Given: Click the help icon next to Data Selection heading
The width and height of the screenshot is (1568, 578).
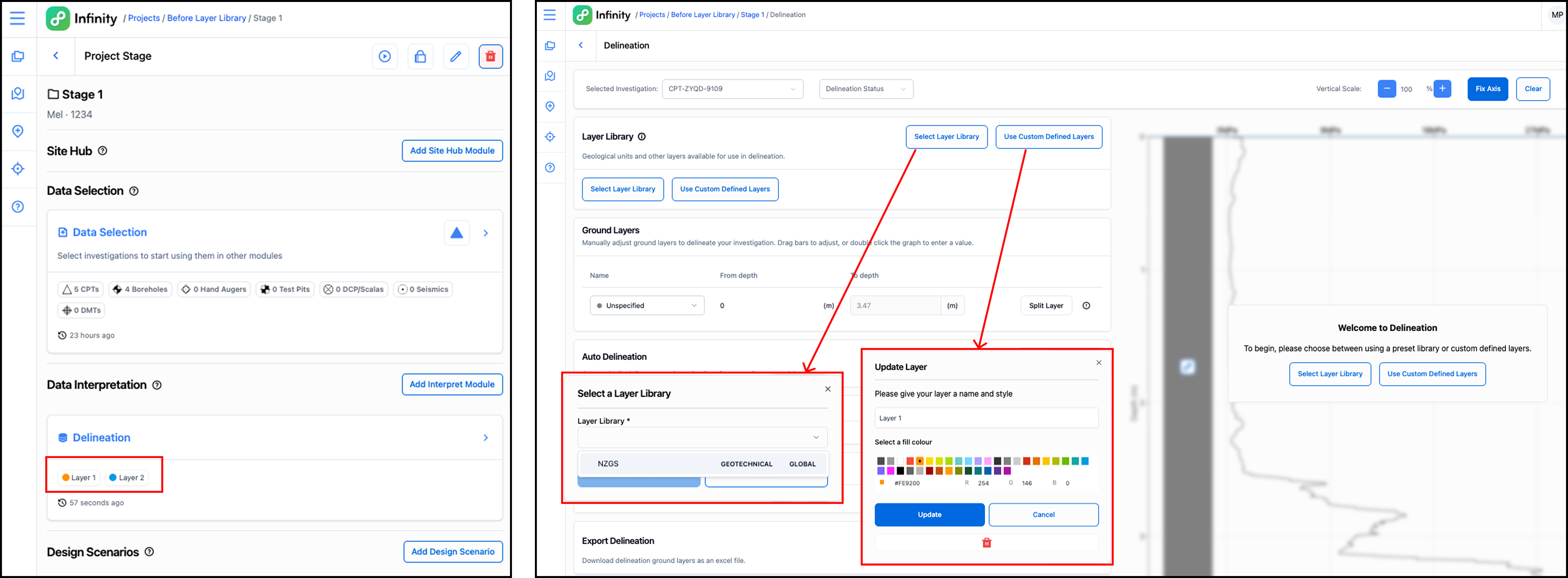Looking at the screenshot, I should pyautogui.click(x=134, y=191).
